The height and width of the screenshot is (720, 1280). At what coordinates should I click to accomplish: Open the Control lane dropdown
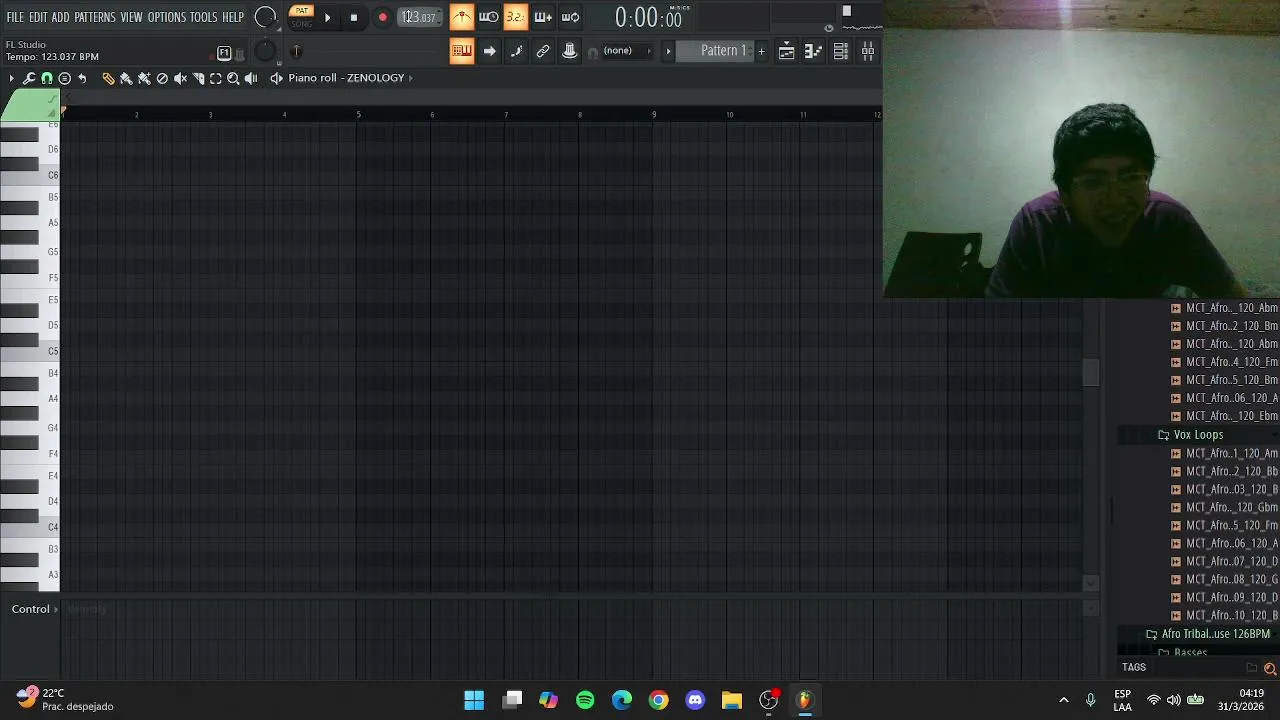coord(35,609)
